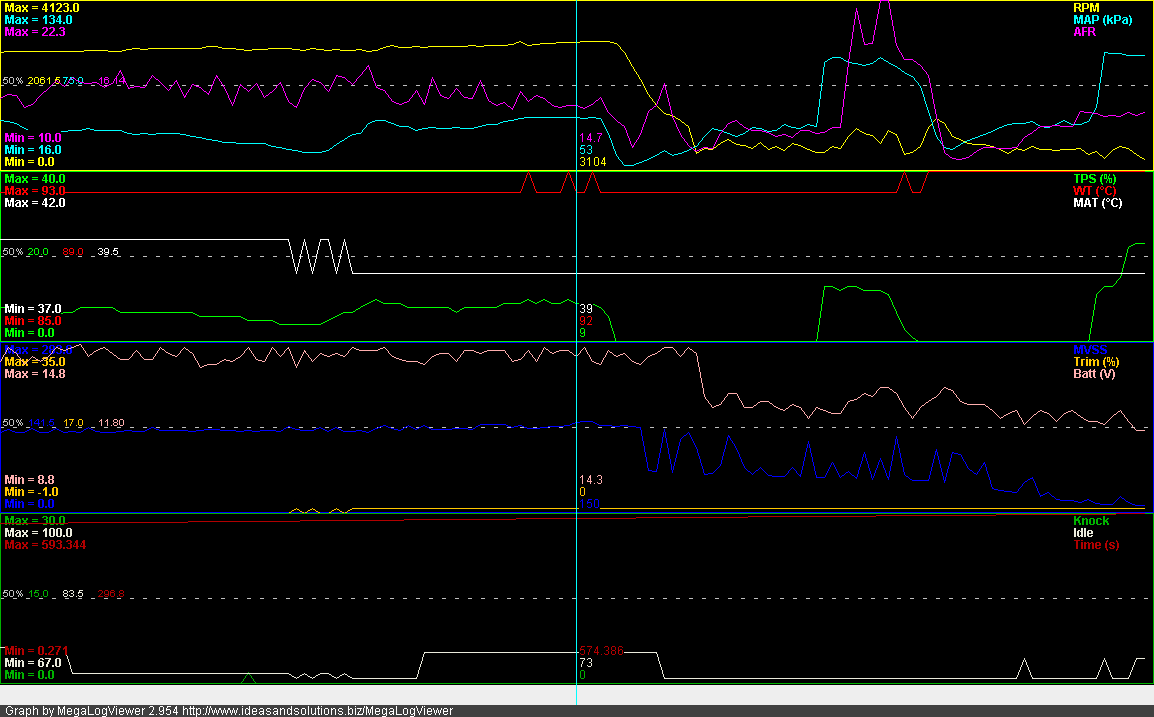
Task: Select the green Knock legend label
Action: click(1091, 520)
